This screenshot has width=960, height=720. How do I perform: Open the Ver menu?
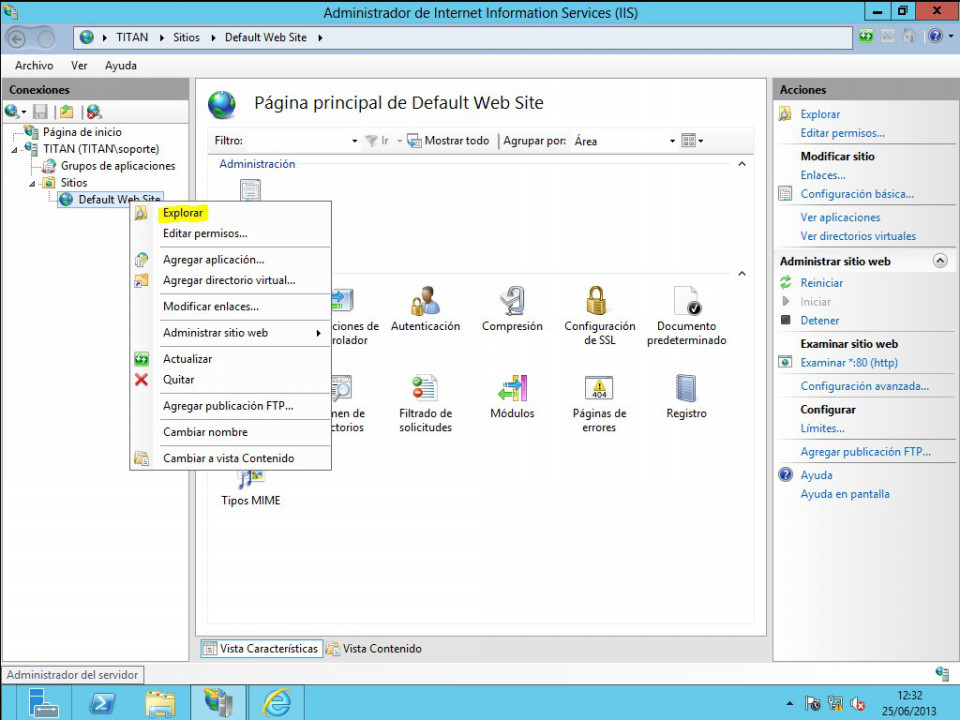pyautogui.click(x=79, y=66)
